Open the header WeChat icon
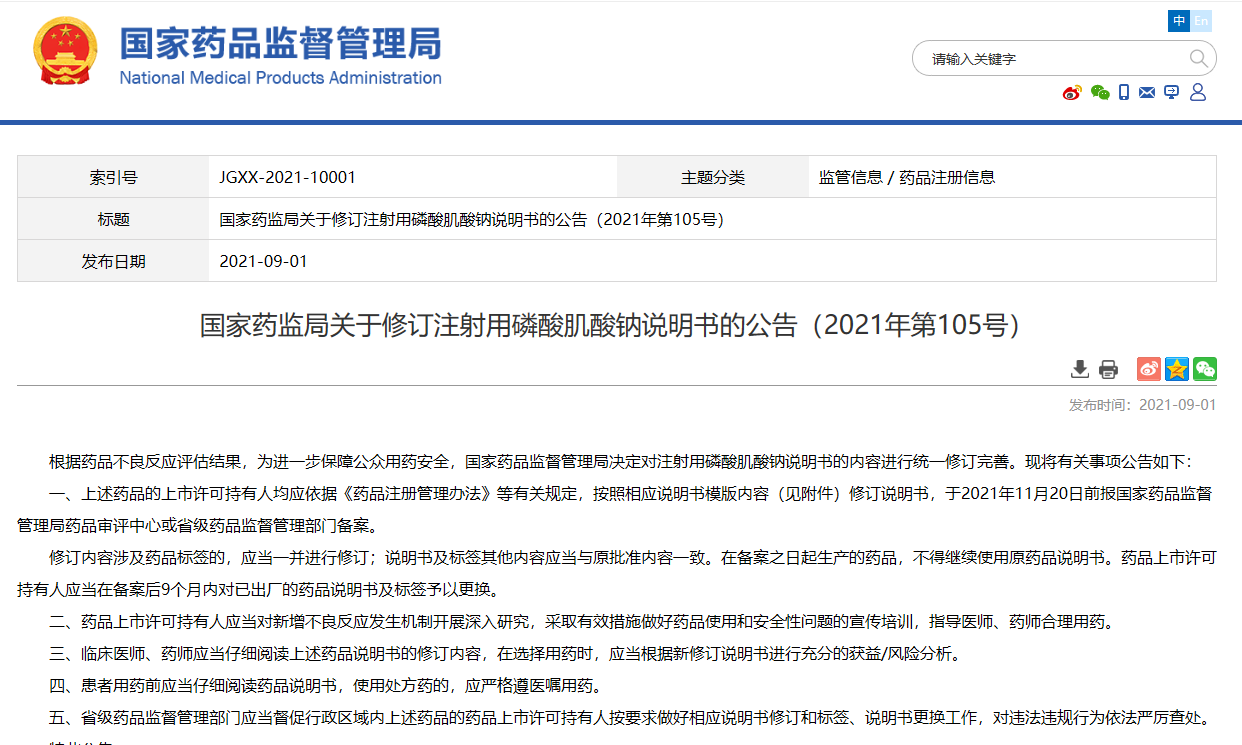This screenshot has height=745, width=1242. (x=1100, y=93)
